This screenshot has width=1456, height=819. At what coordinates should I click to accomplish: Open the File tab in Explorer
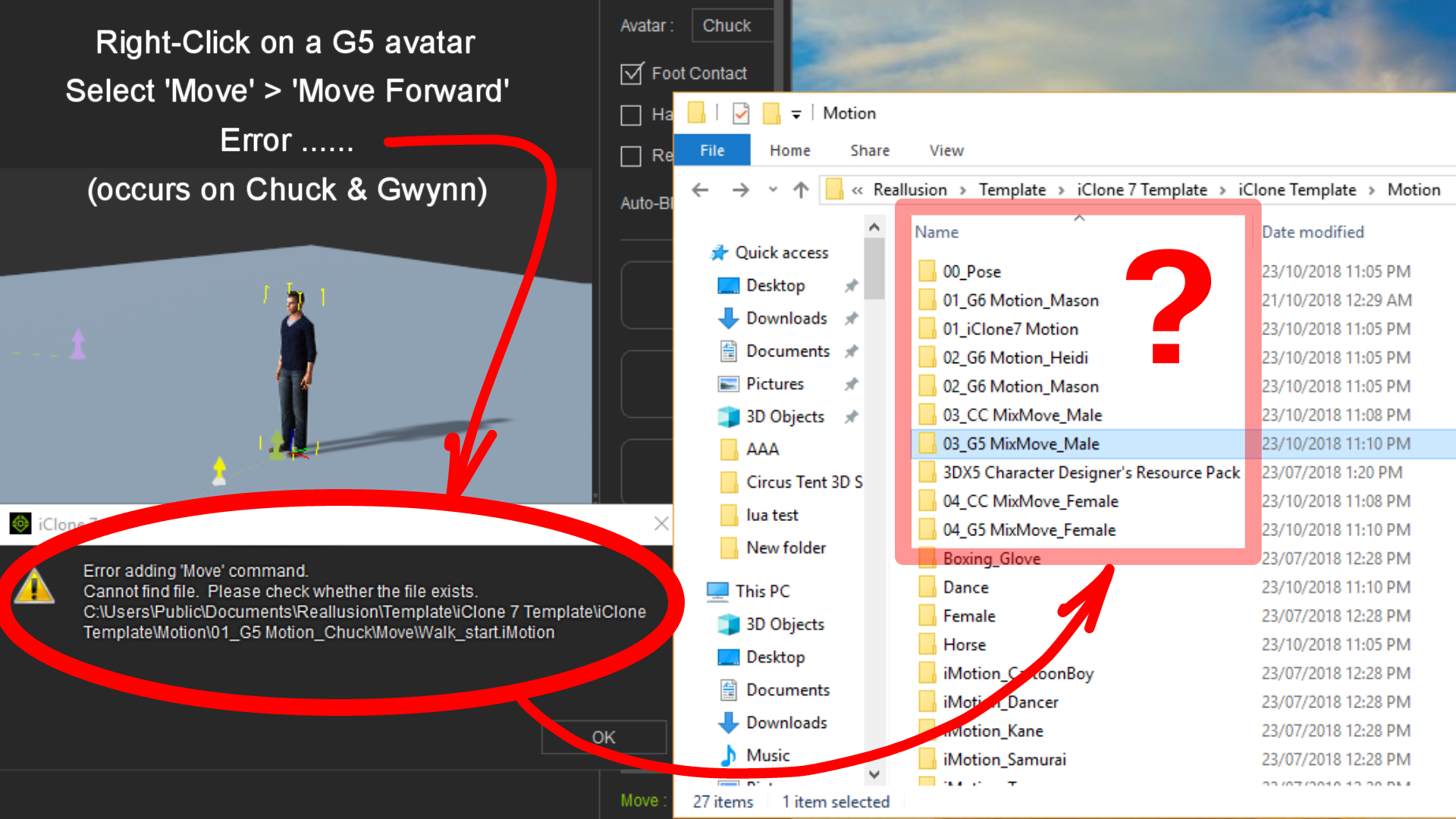point(712,150)
